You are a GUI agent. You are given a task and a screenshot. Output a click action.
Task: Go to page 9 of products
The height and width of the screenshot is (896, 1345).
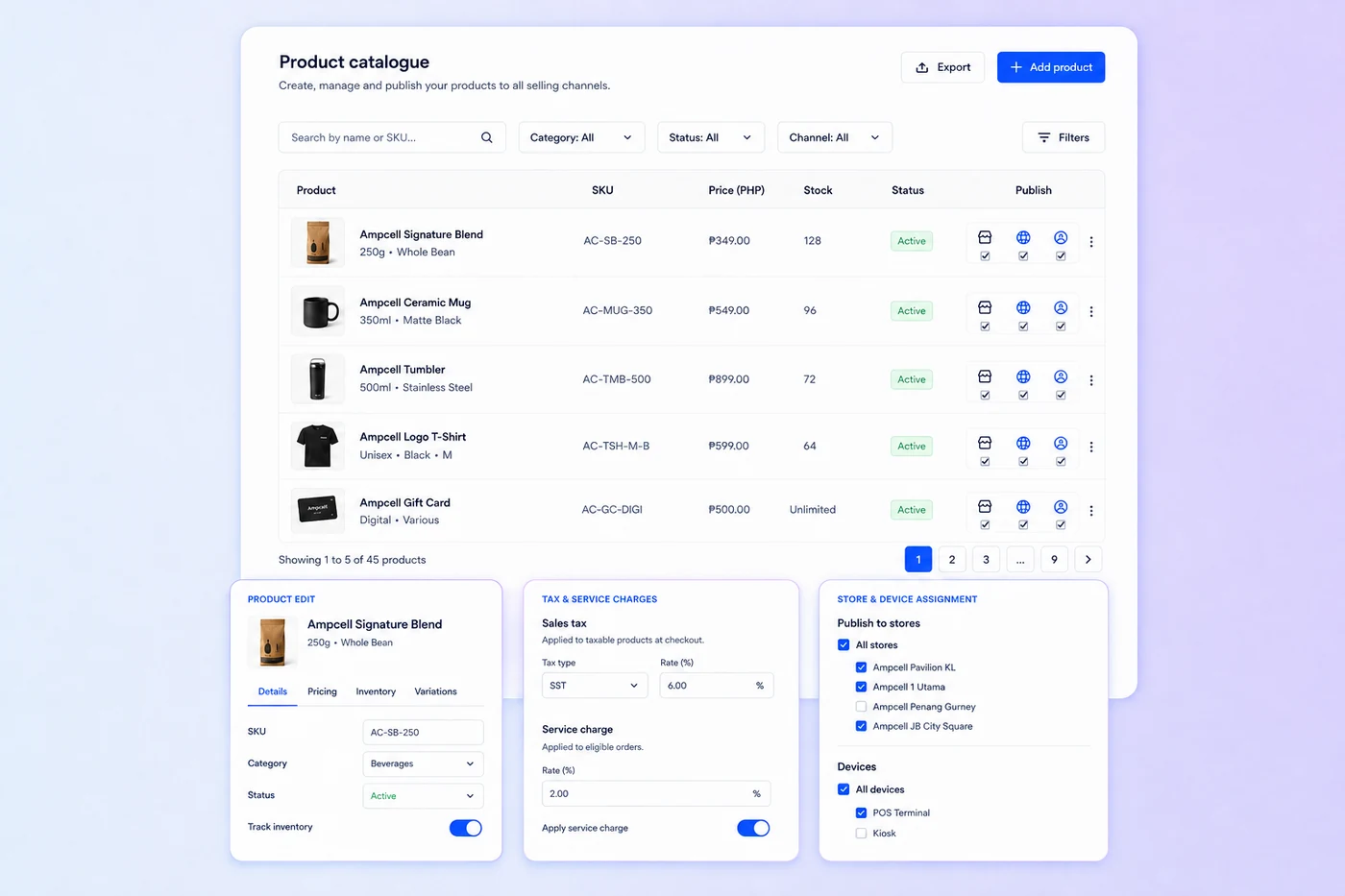[1054, 559]
